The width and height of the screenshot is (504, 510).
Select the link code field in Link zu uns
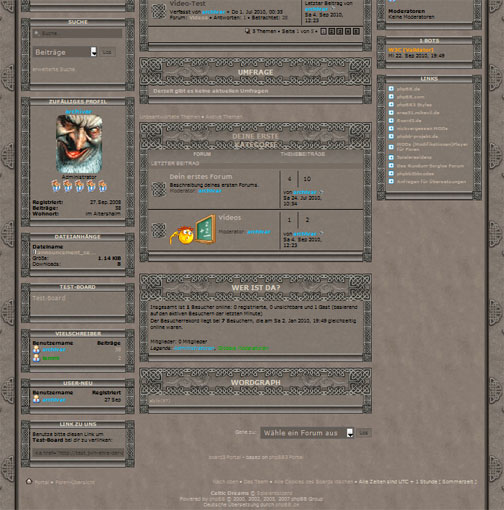[78, 452]
